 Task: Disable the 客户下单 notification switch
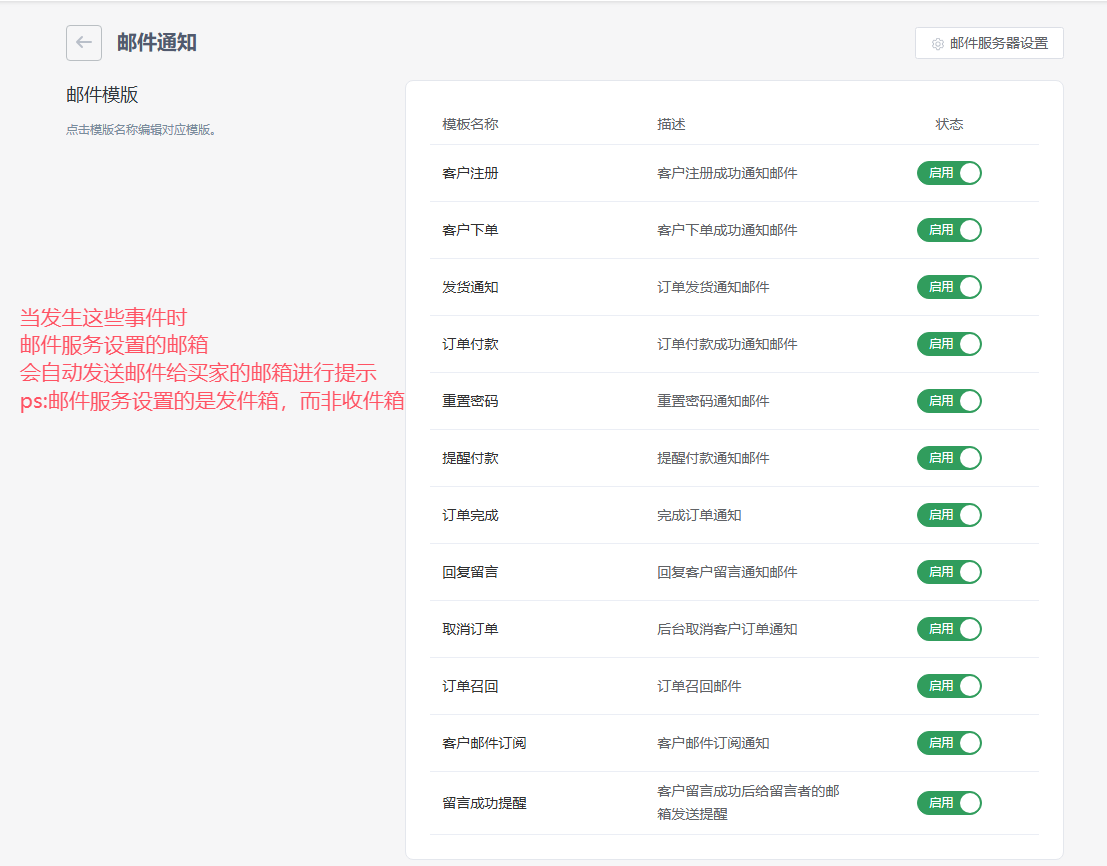[949, 230]
